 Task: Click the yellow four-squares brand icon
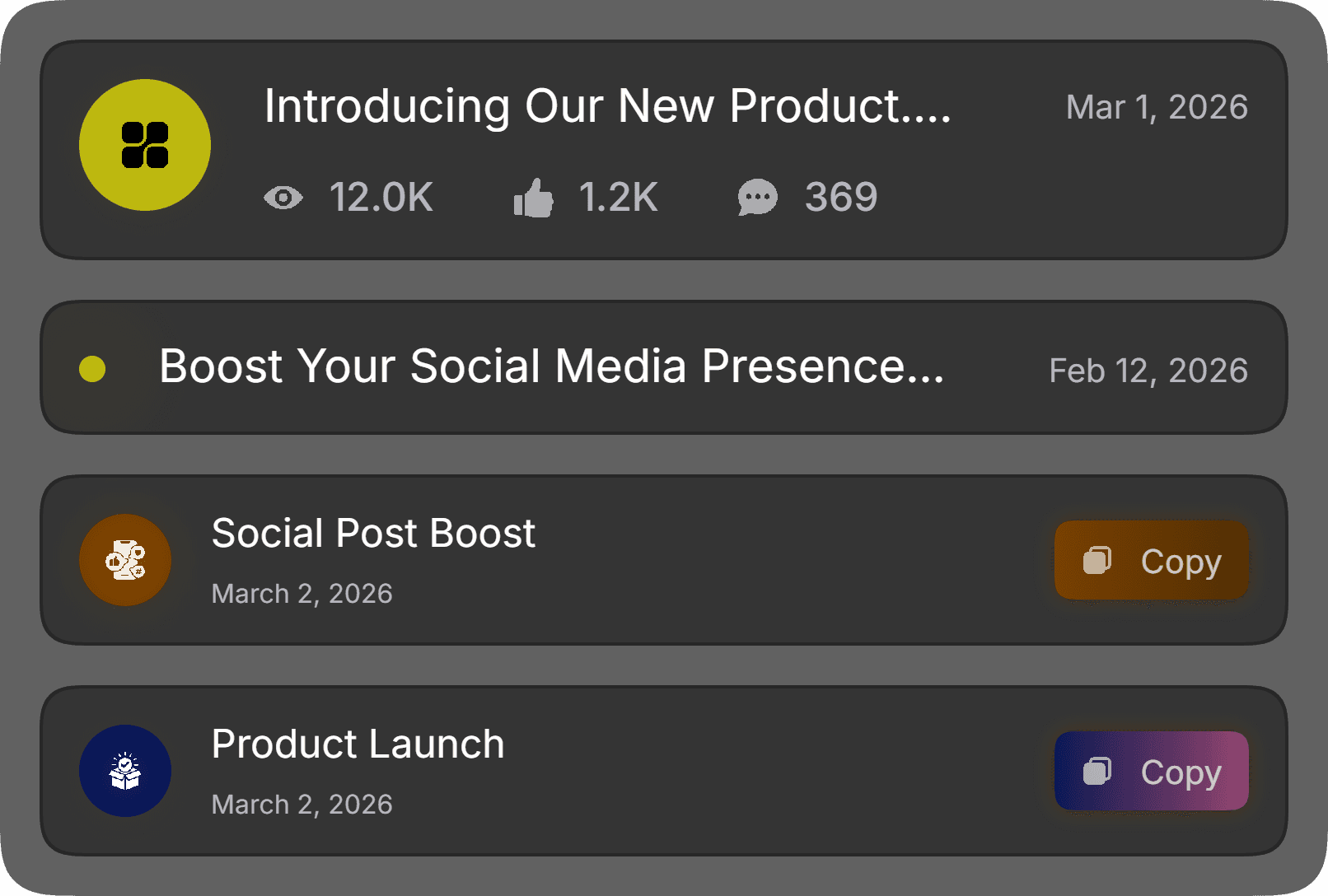[x=144, y=144]
